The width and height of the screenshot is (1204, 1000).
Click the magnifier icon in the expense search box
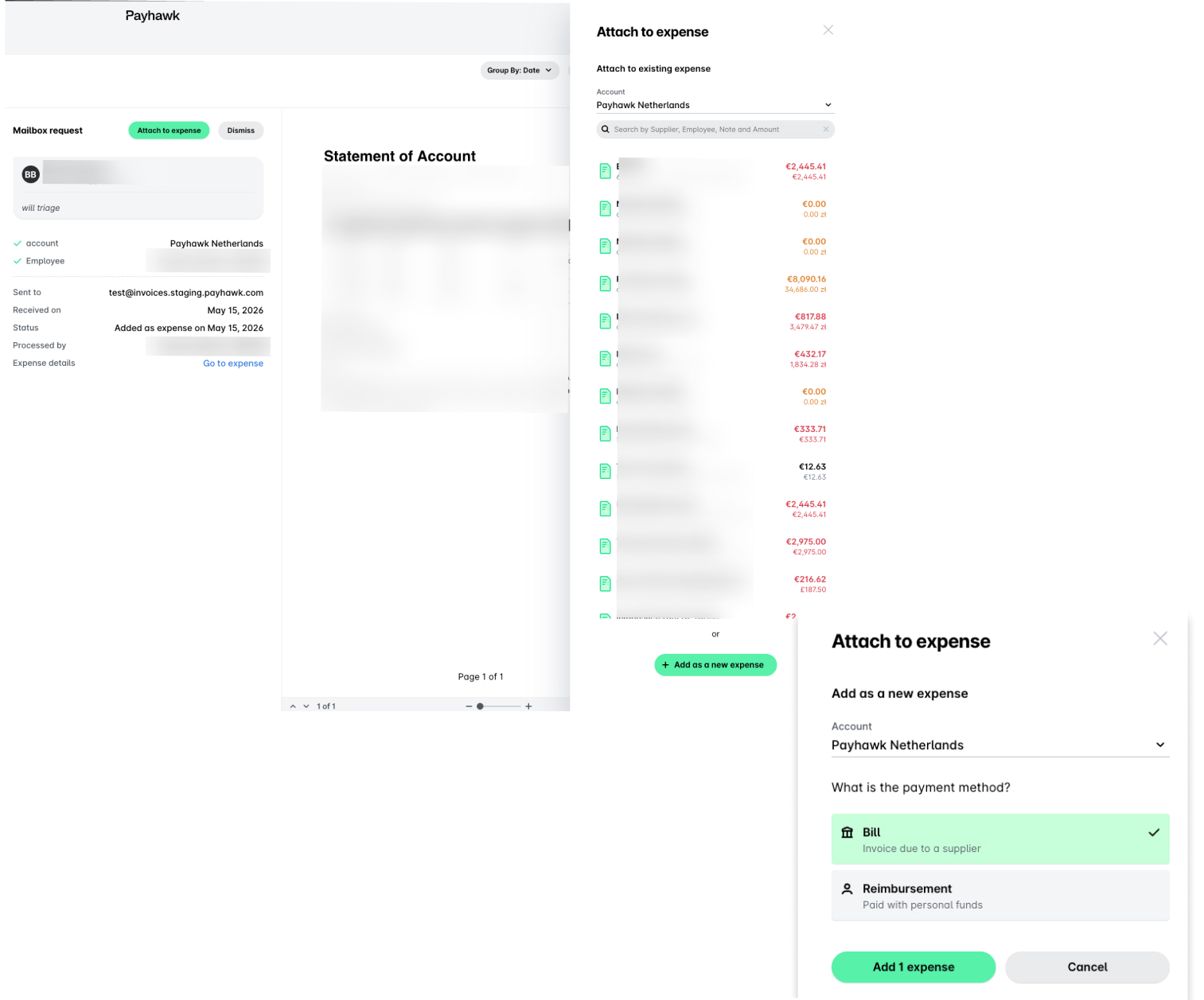[x=606, y=129]
